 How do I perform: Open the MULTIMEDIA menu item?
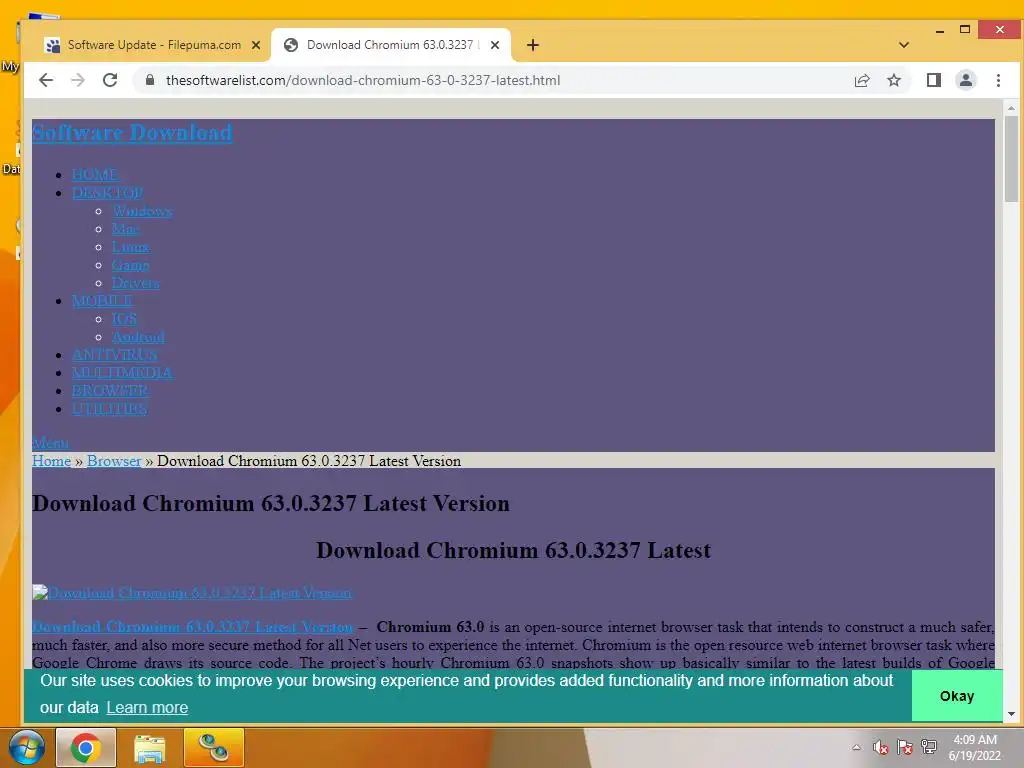pos(122,372)
